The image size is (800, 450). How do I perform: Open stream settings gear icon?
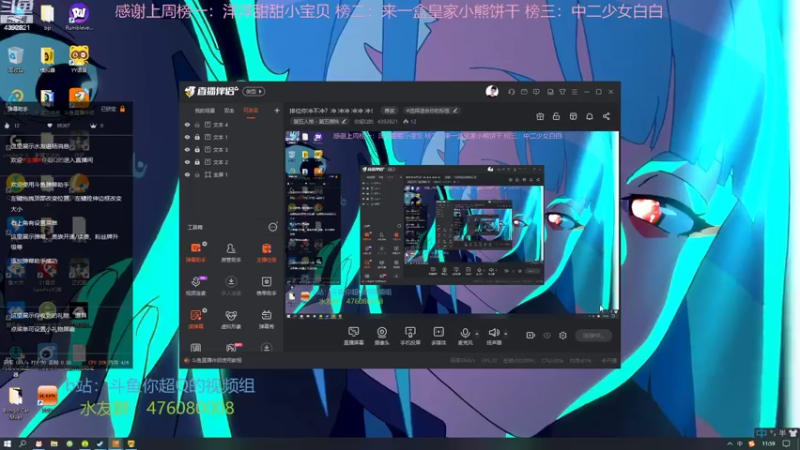tap(563, 335)
